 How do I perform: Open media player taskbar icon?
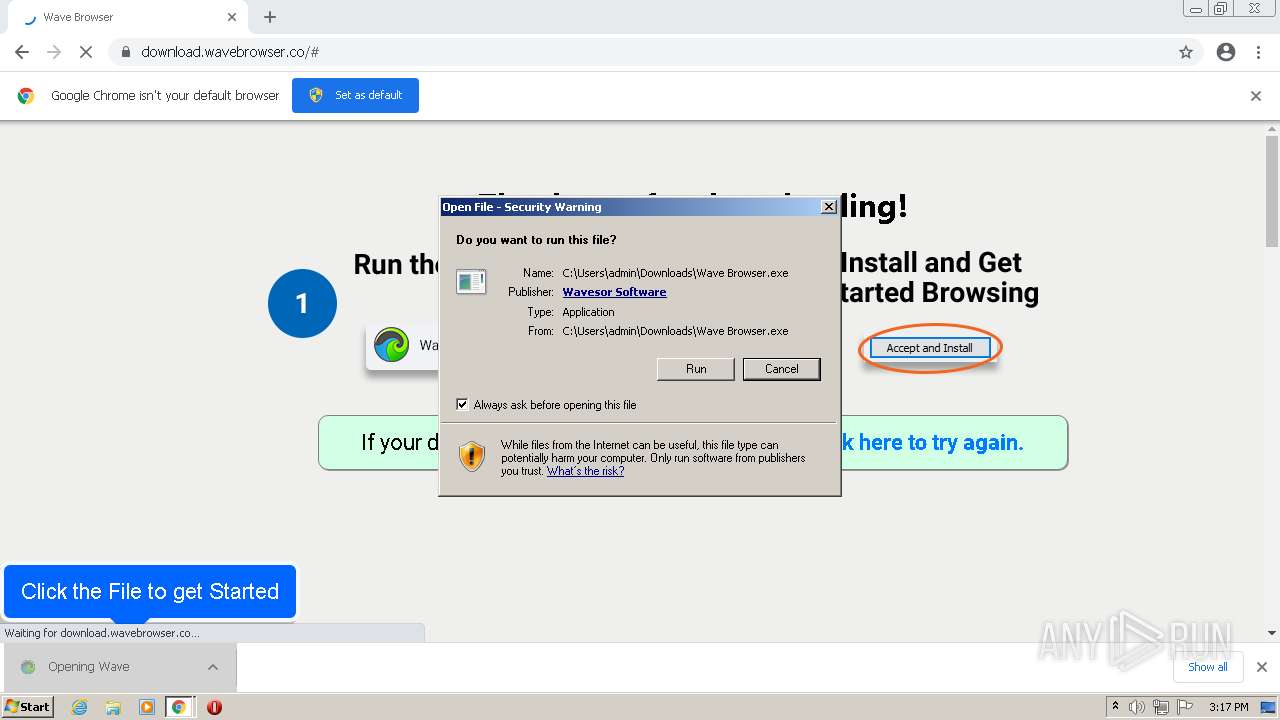click(147, 707)
